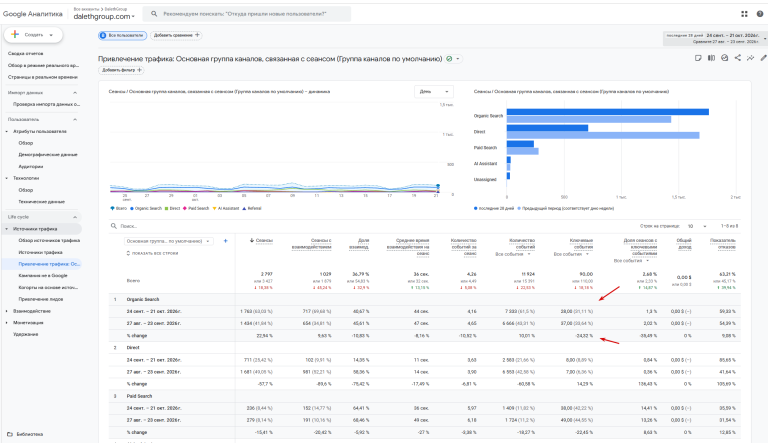The width and height of the screenshot is (768, 443).
Task: Click ПОКАЗАТЬ ВСЕ СТРОКИ link
Action: coord(152,253)
